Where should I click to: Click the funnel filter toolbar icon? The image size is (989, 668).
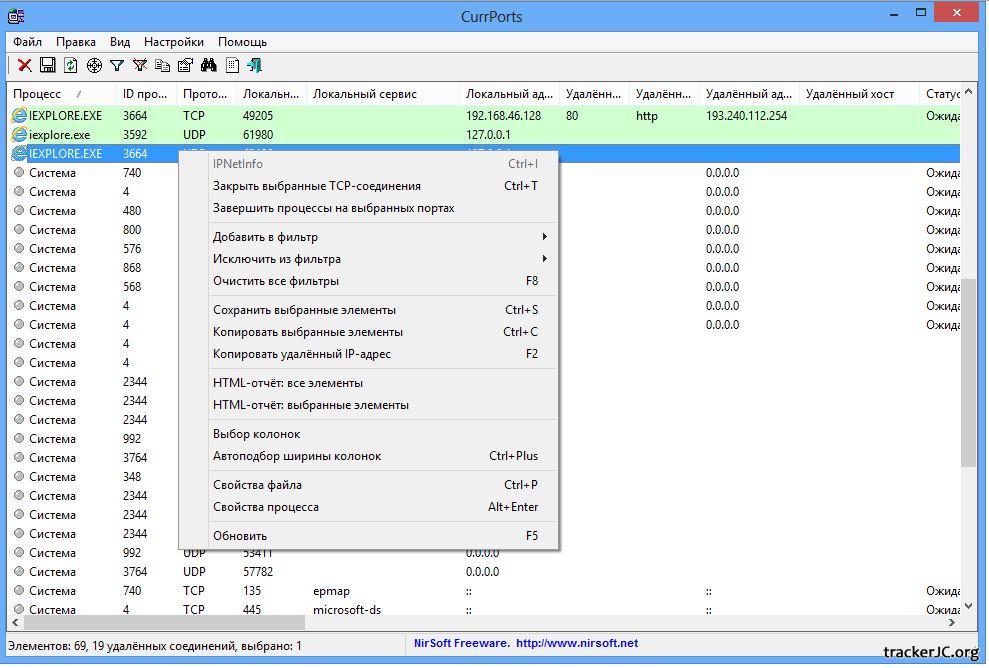coord(117,65)
